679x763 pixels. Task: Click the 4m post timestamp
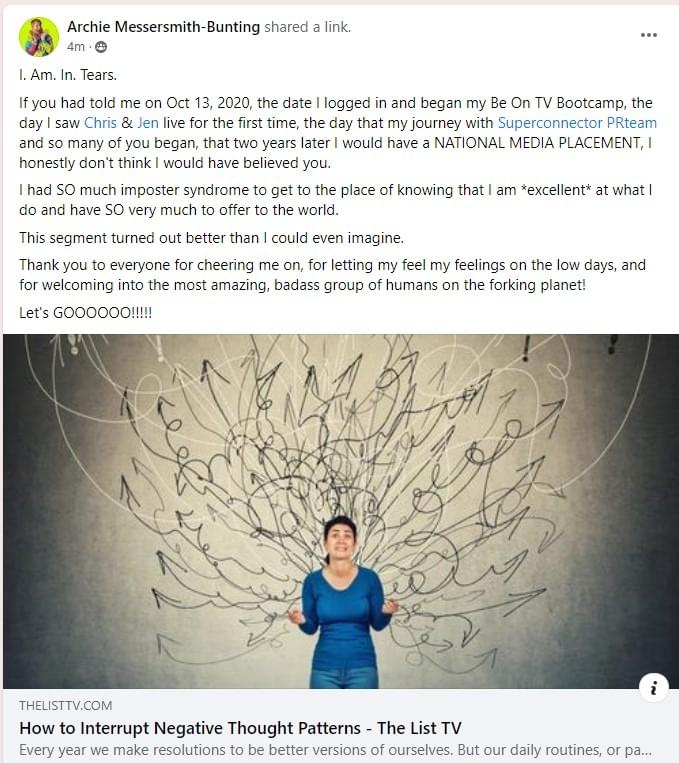click(76, 47)
